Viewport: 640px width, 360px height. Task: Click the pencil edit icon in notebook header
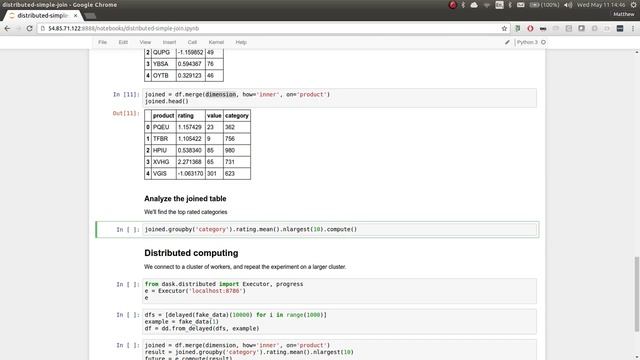[x=507, y=42]
